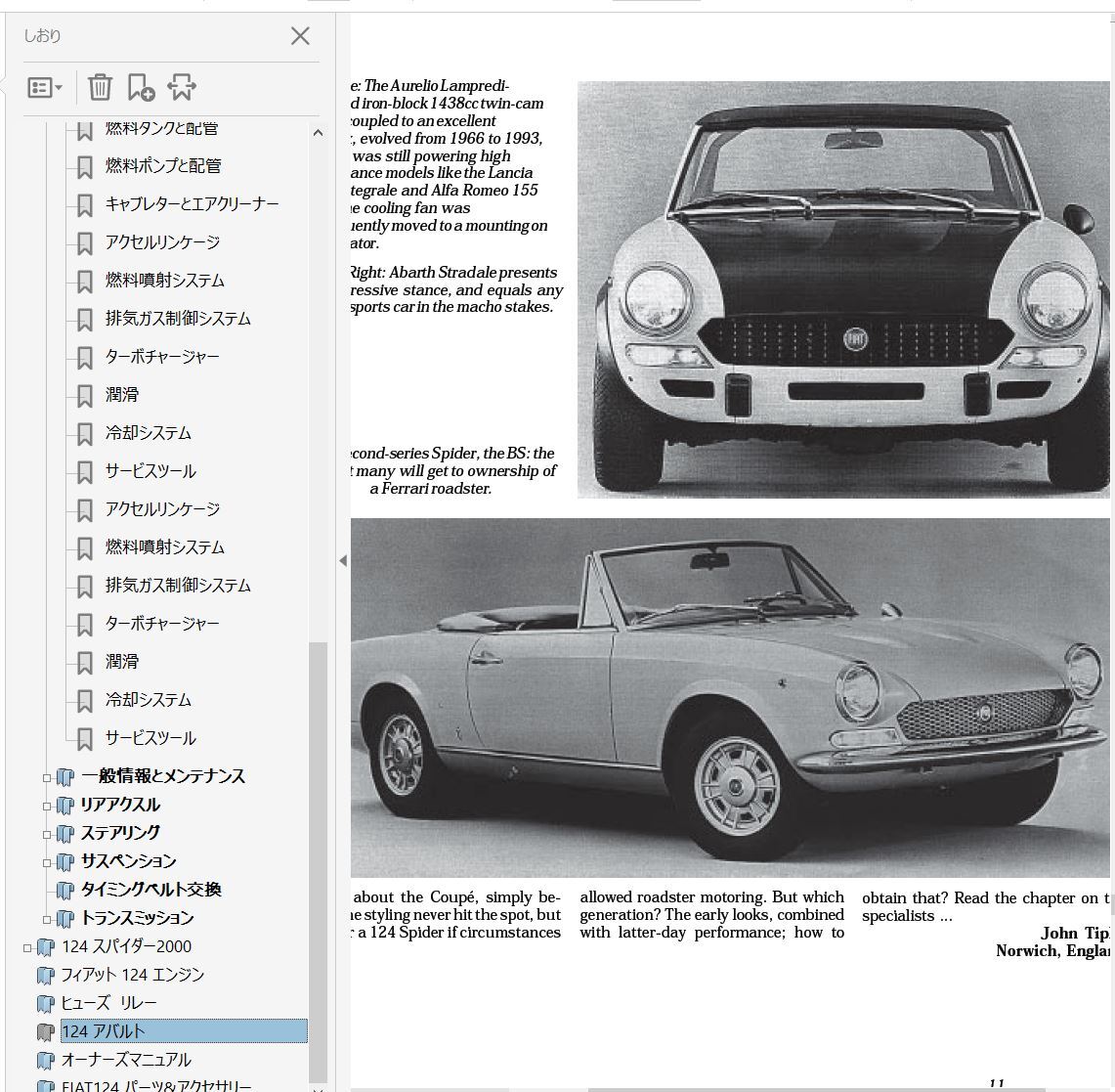Expand the トランスミッション bookmark group
This screenshot has height=1092, width=1115.
(47, 919)
